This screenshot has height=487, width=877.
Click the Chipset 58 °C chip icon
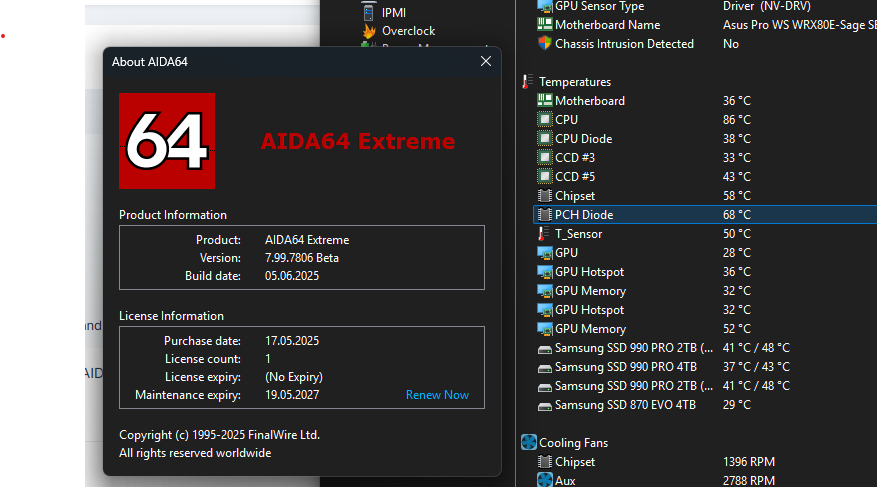coord(544,196)
